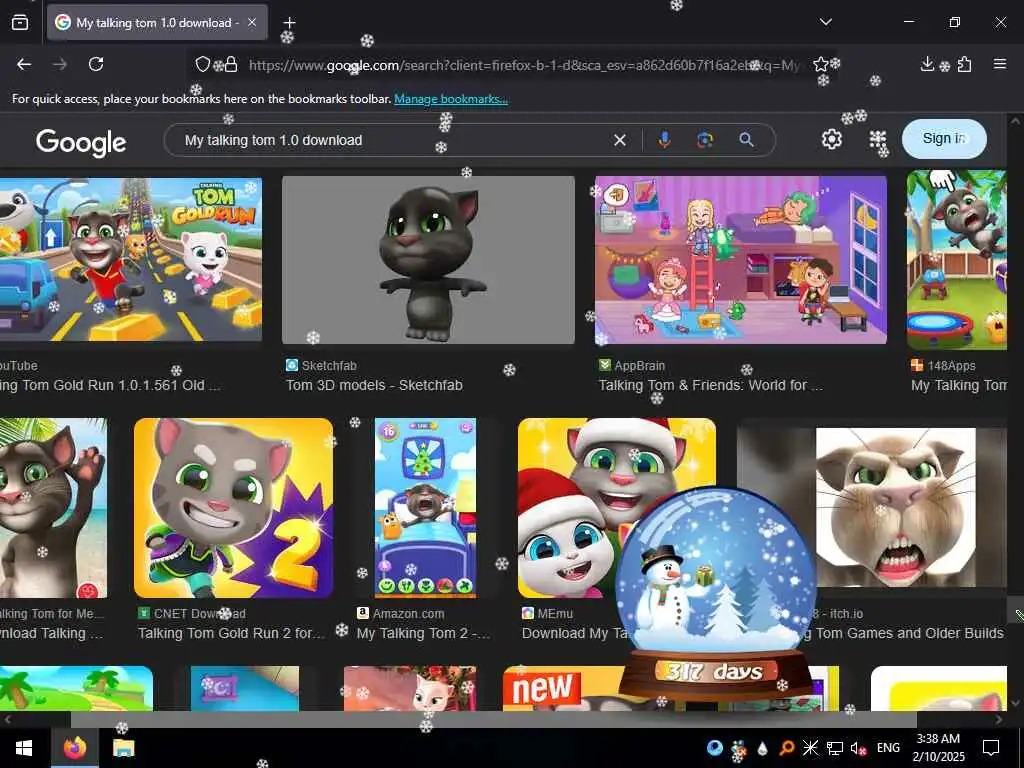Open the Amazon My Talking Tom 2 thumbnail

425,508
